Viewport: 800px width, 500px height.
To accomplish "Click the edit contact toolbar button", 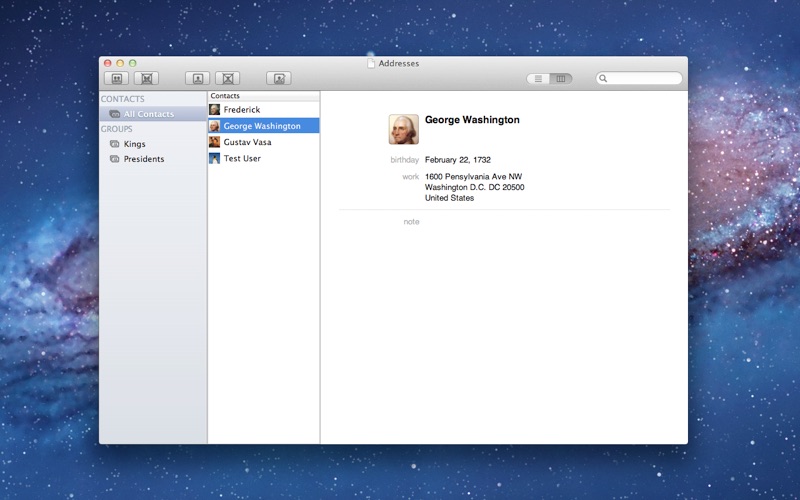I will tap(279, 78).
